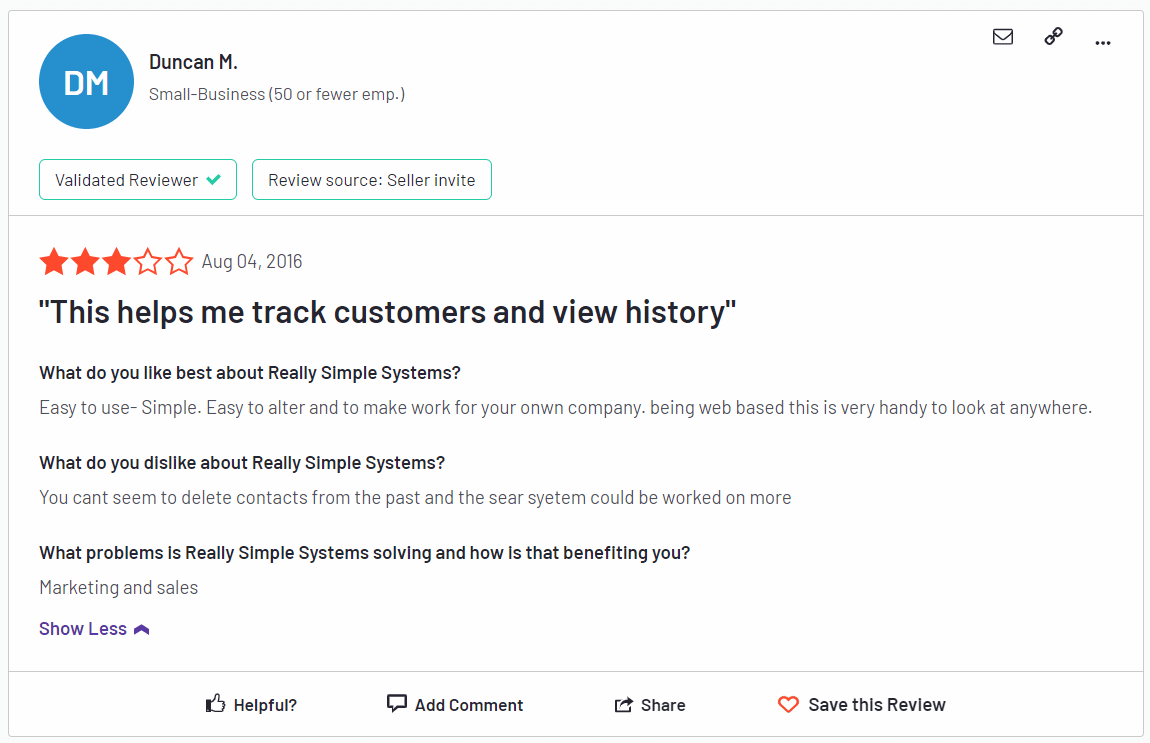Image resolution: width=1150 pixels, height=743 pixels.
Task: Click the green checkmark in Validated Reviewer
Action: pyautogui.click(x=213, y=179)
